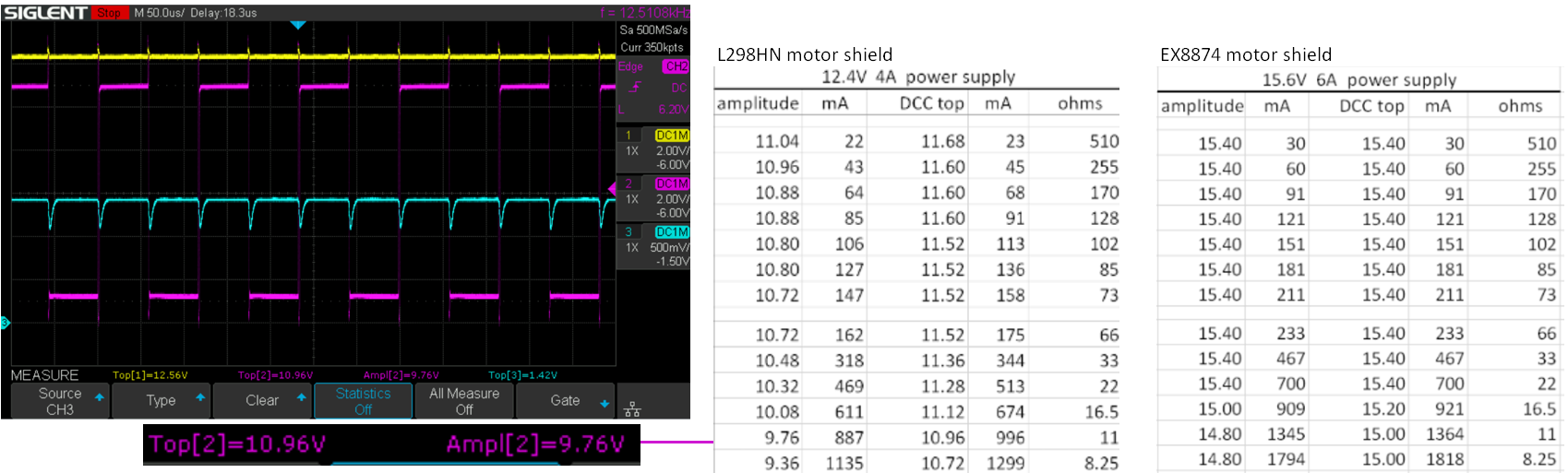The height and width of the screenshot is (473, 1568).
Task: Click the rising edge slope icon
Action: point(635,88)
